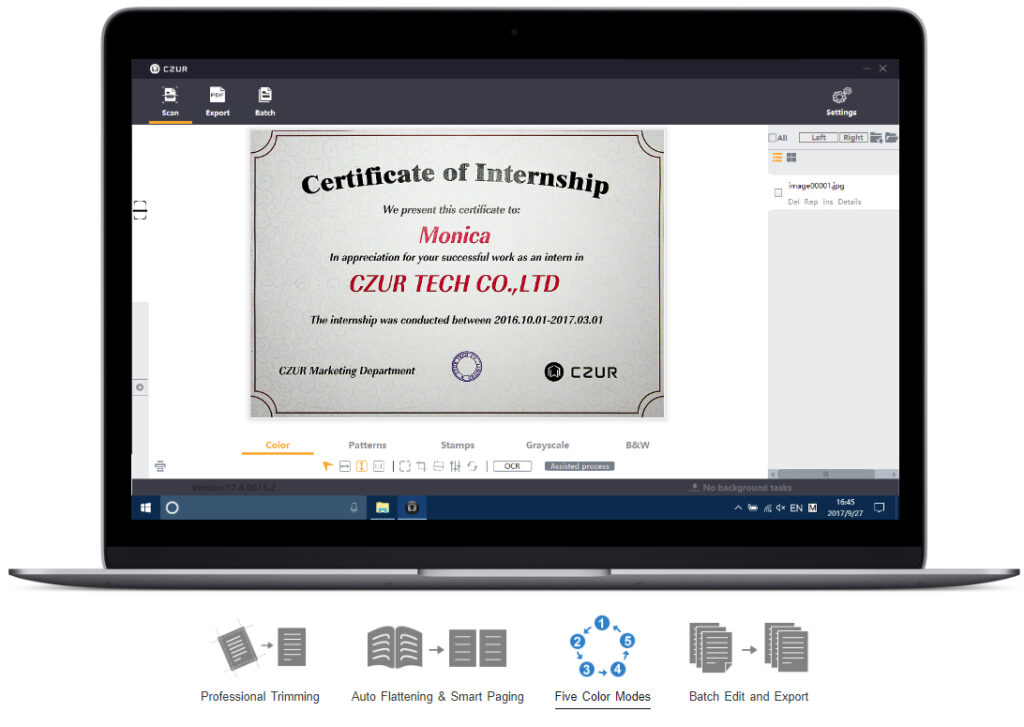Click the open folder icon
The height and width of the screenshot is (727, 1024).
[x=891, y=138]
